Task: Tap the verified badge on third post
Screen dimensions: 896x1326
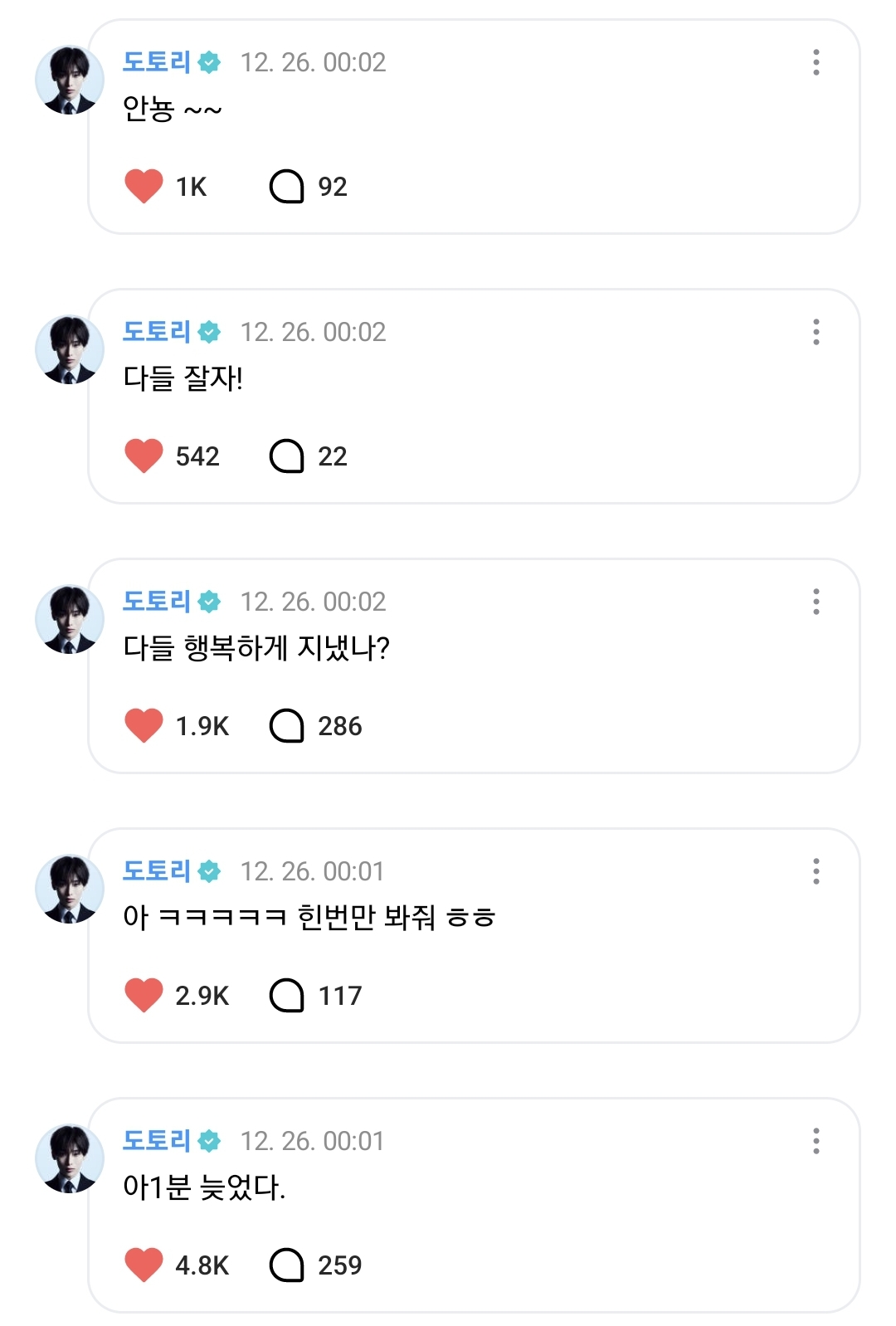Action: click(210, 602)
